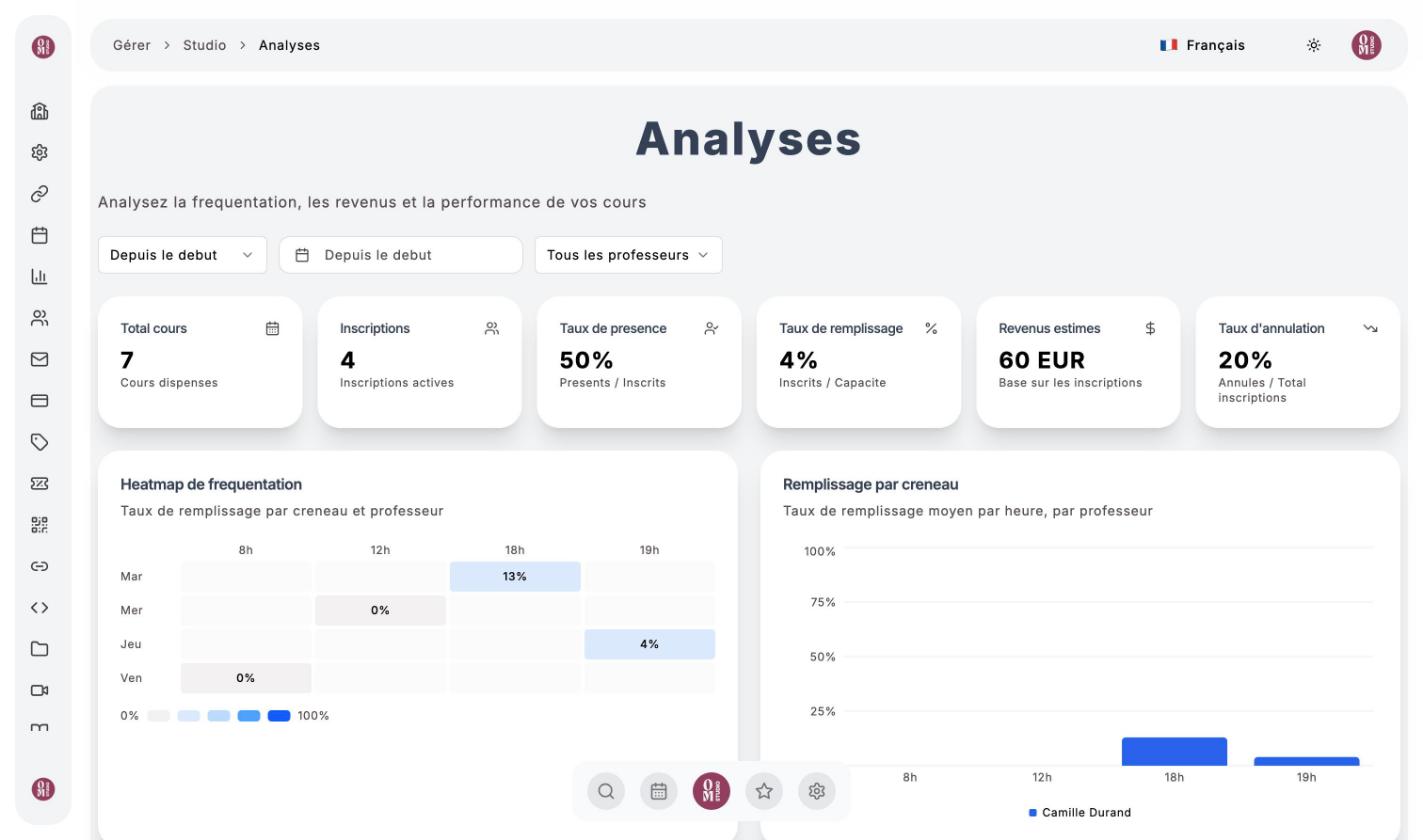The image size is (1423, 840).
Task: Click the "Camille Durand" chart legend entry
Action: 1080,813
